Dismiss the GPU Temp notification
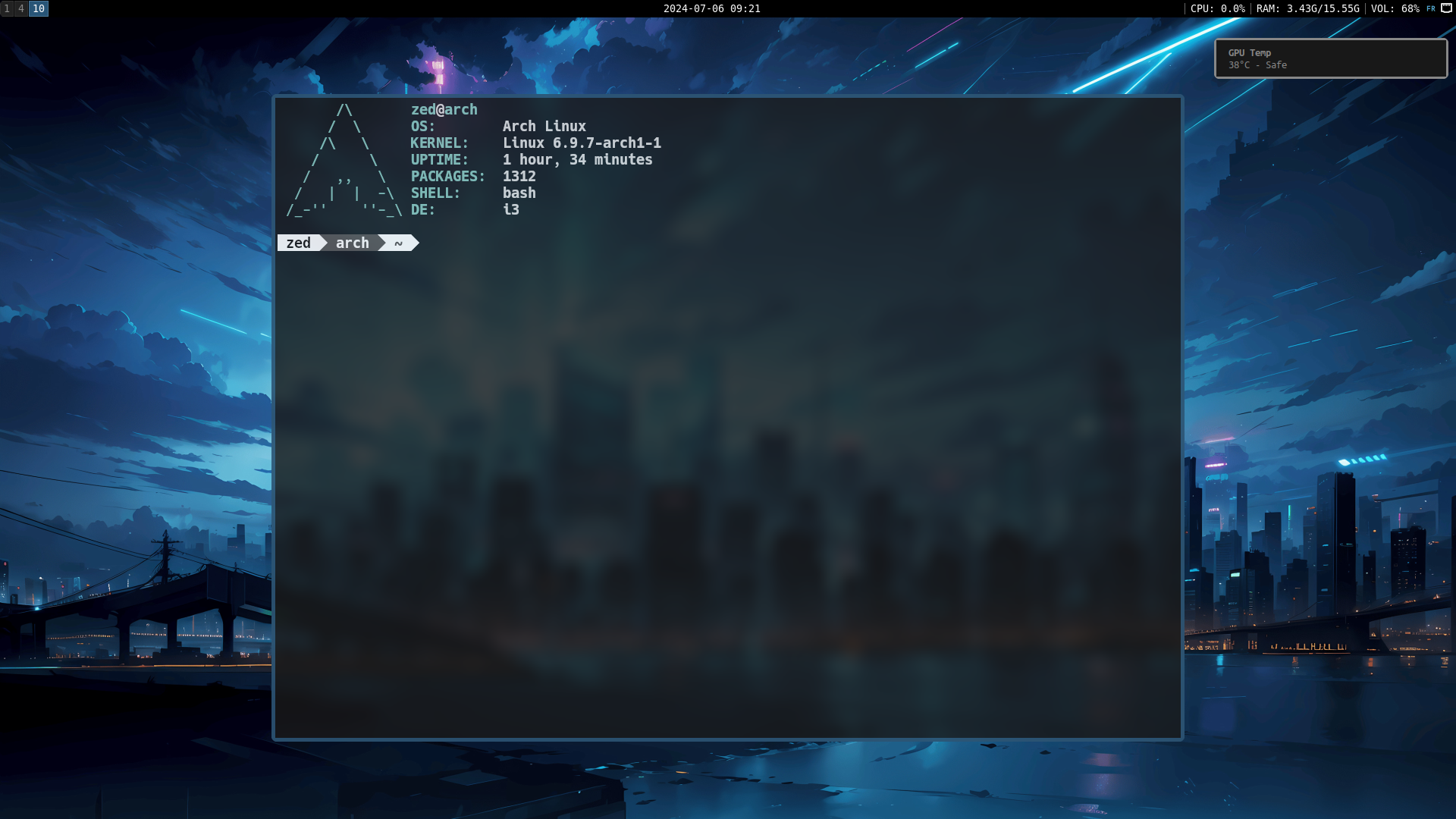 pos(1331,58)
